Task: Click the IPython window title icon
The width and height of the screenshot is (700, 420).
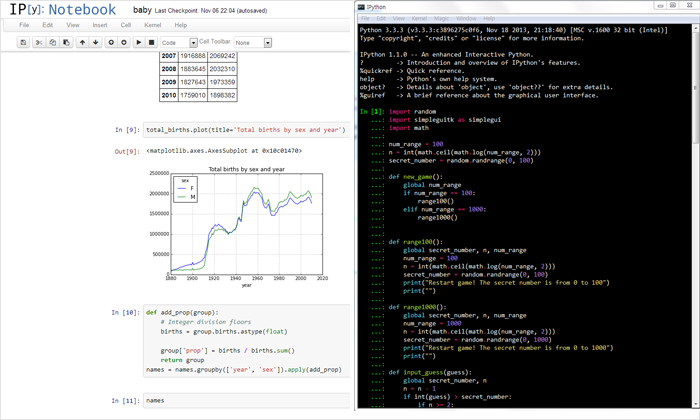Action: tap(361, 7)
